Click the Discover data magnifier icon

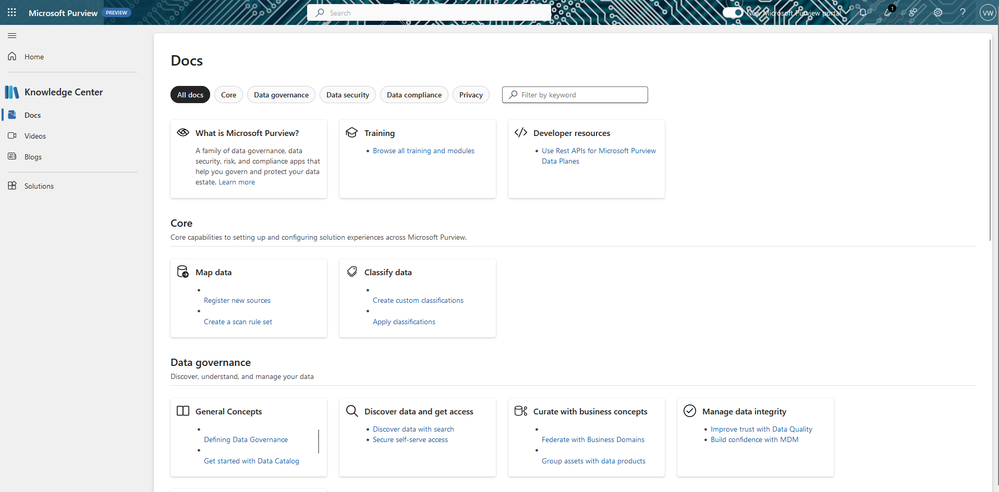352,411
